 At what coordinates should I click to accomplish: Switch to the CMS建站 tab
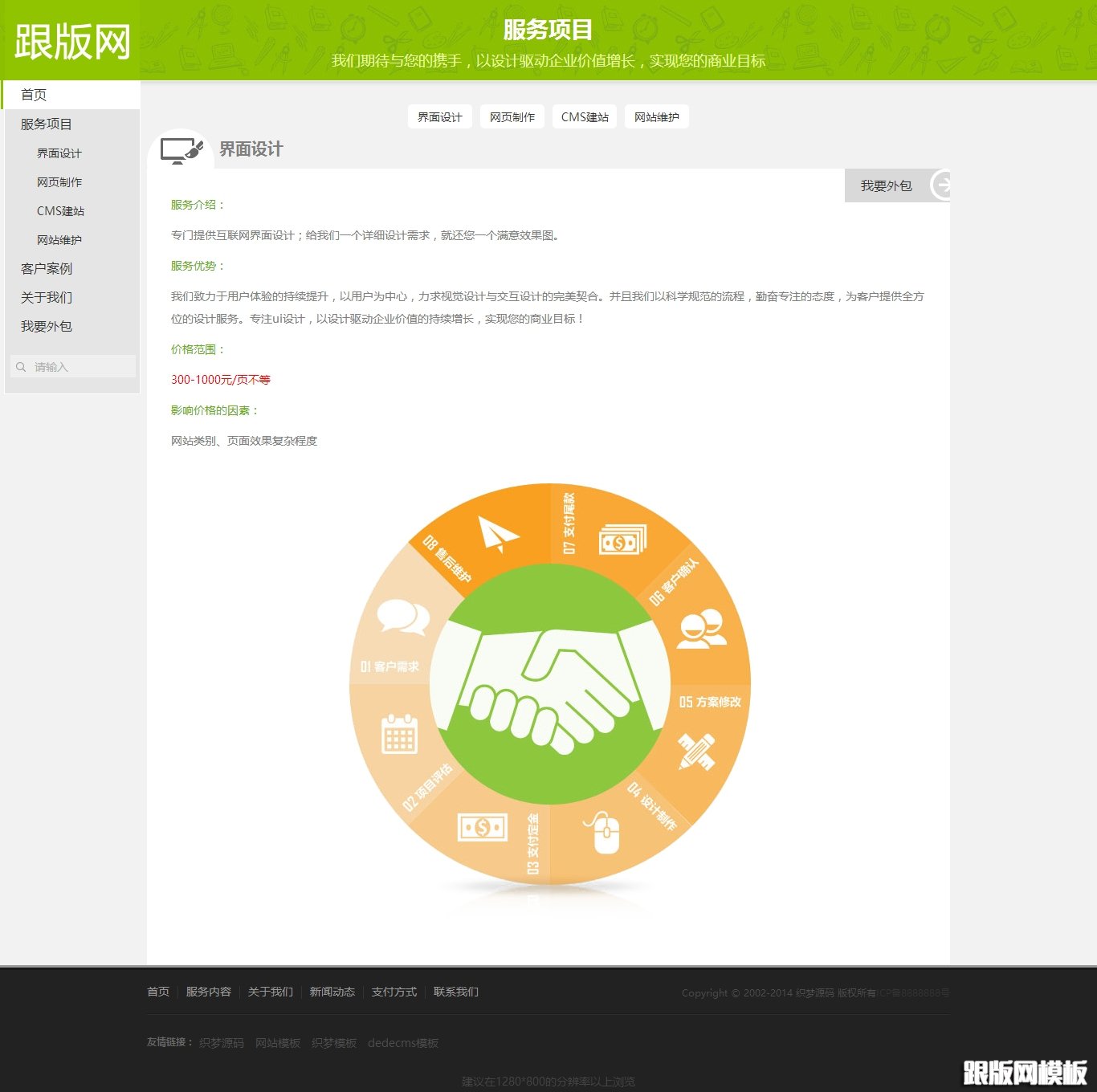tap(584, 116)
